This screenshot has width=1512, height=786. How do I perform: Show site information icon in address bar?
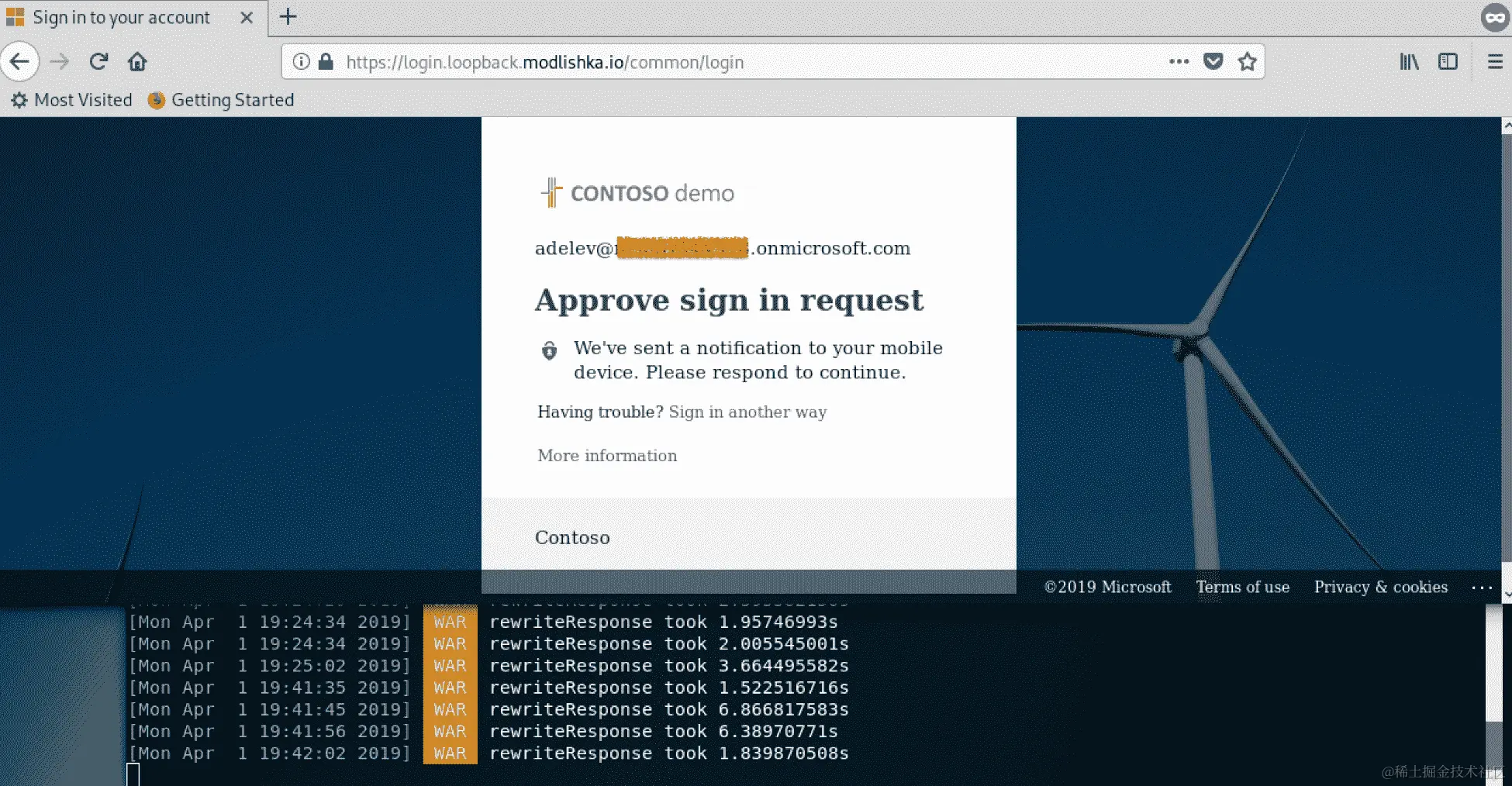(x=302, y=62)
